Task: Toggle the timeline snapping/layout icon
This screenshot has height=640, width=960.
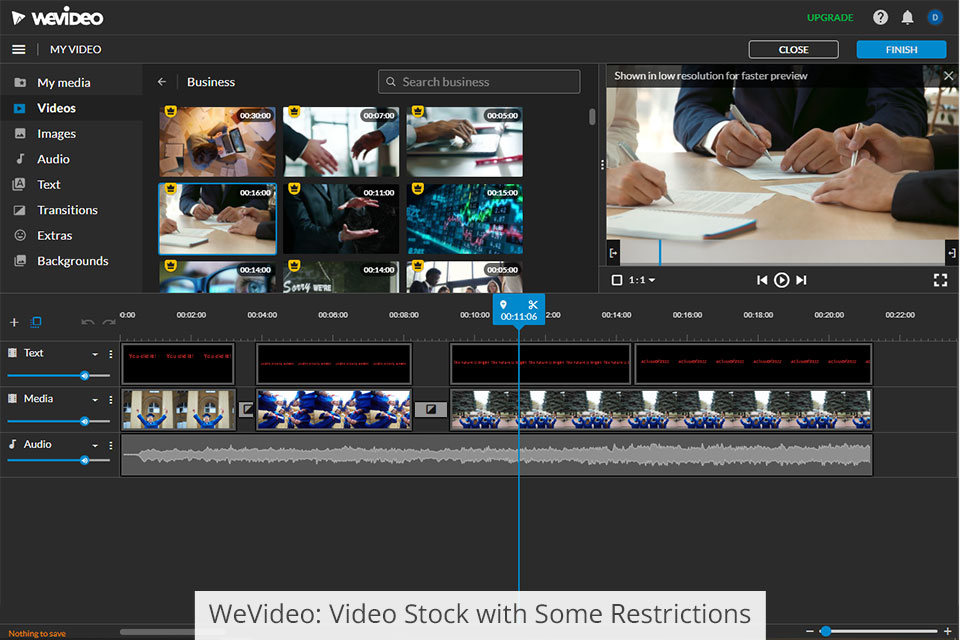Action: [36, 322]
